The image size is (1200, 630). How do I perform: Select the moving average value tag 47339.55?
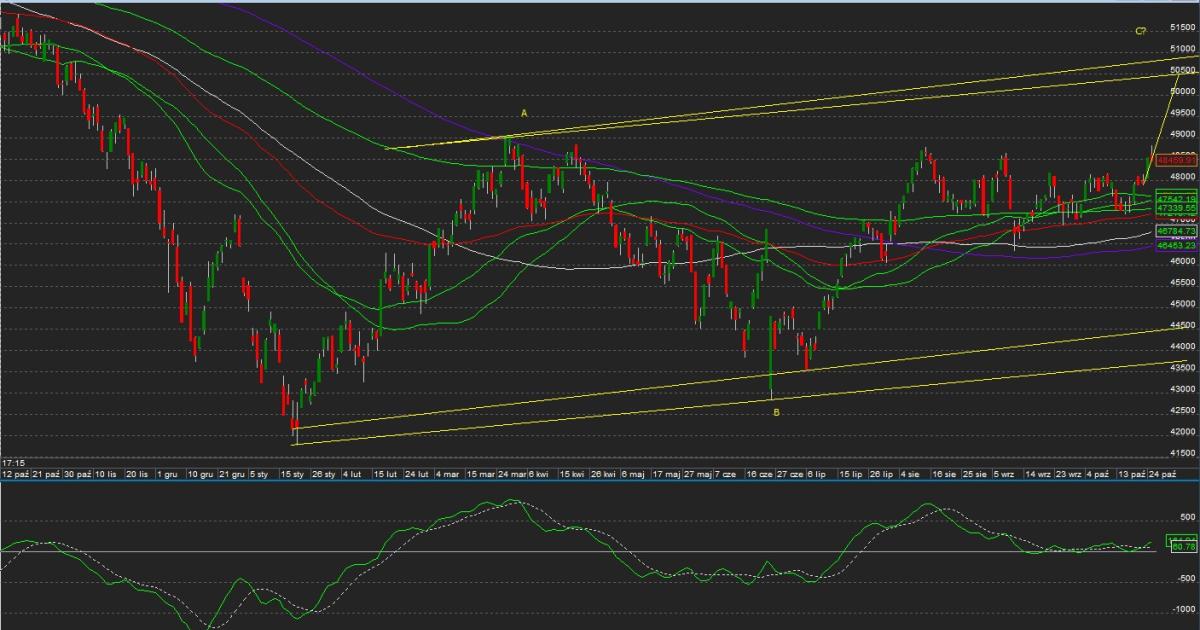click(1176, 208)
